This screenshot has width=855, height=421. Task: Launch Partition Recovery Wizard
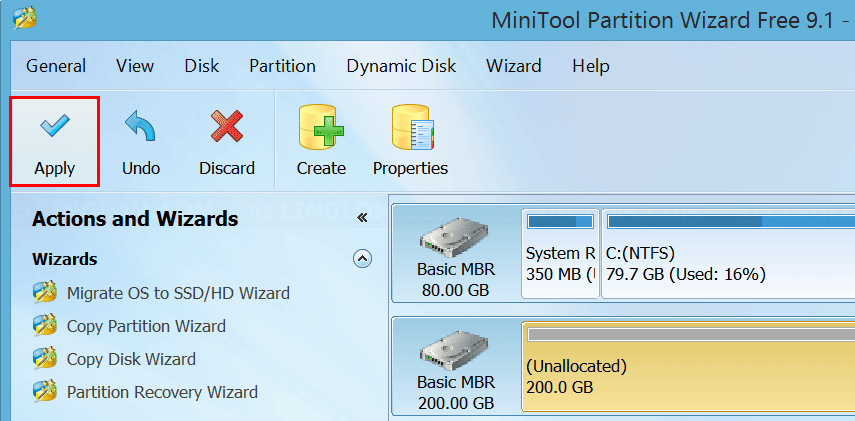162,392
